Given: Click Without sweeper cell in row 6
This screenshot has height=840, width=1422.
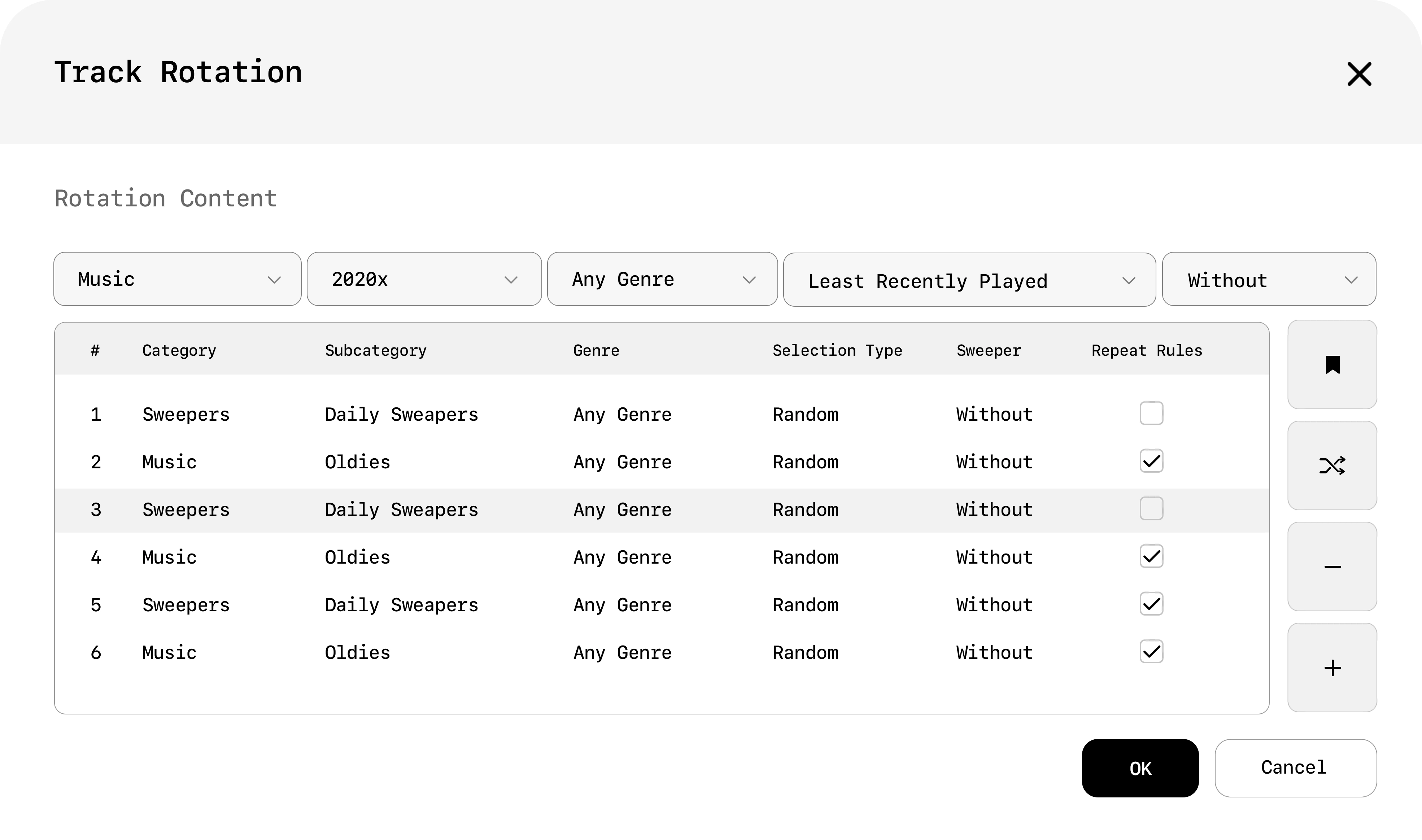Looking at the screenshot, I should [994, 653].
